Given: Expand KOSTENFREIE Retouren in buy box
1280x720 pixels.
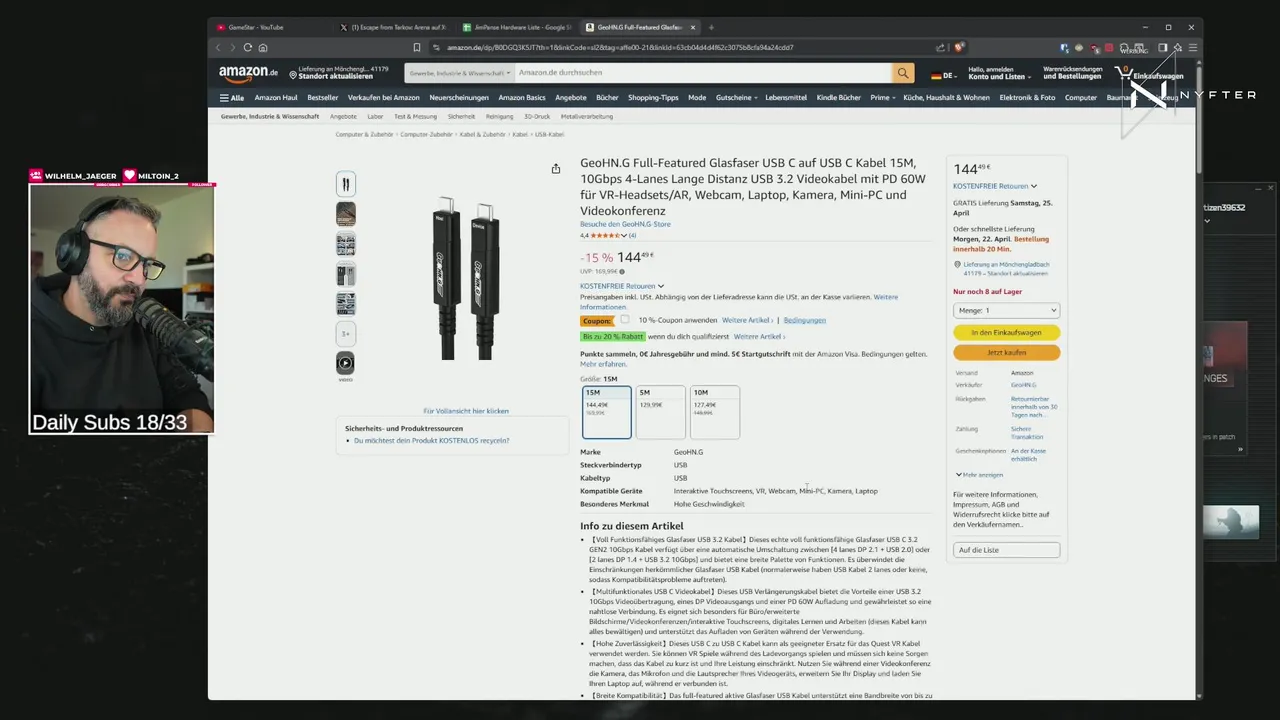Looking at the screenshot, I should tap(995, 186).
